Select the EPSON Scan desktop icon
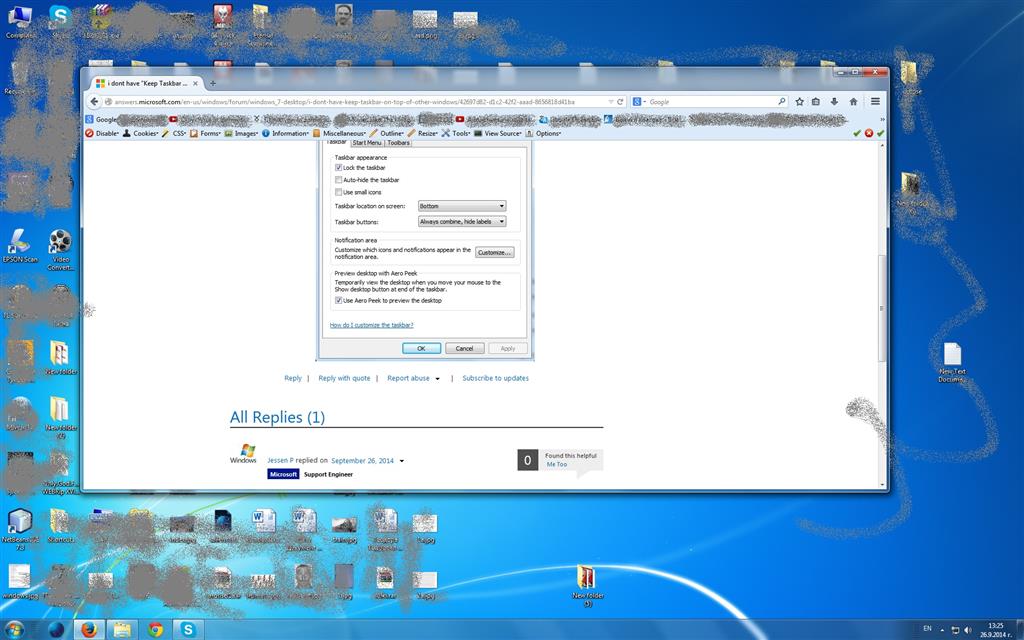The width and height of the screenshot is (1024, 640). click(x=20, y=246)
